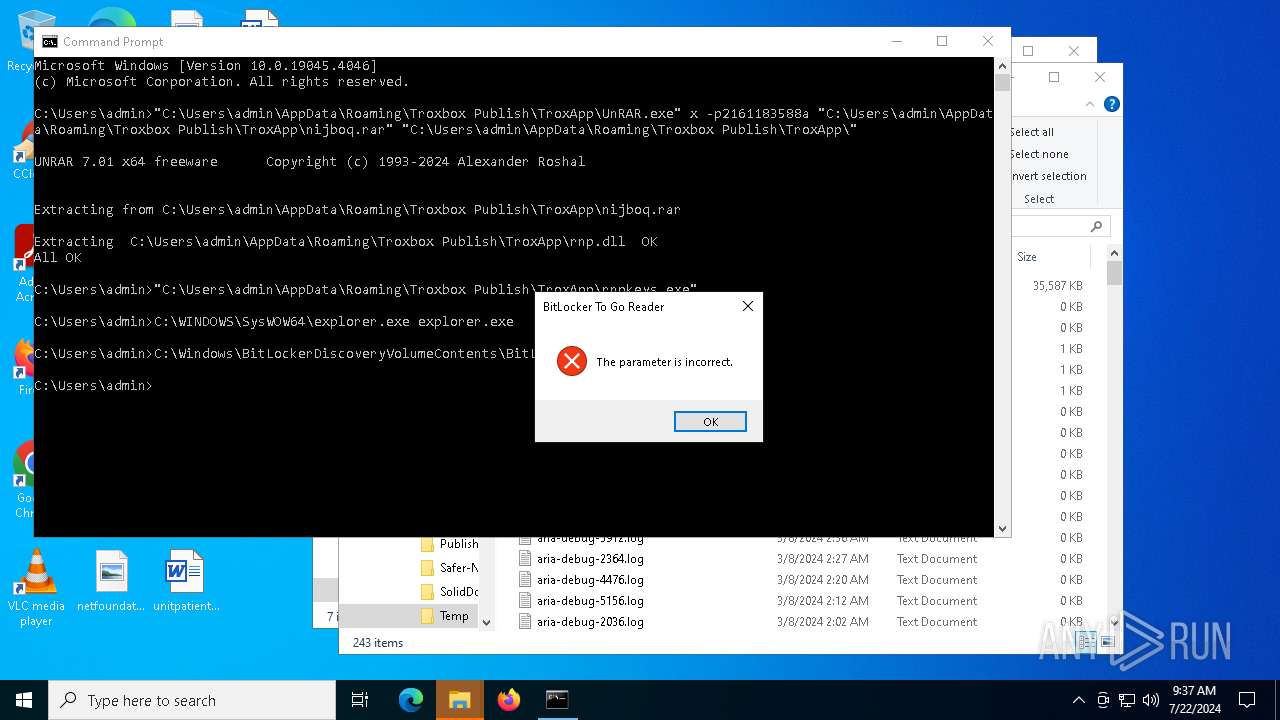This screenshot has width=1280, height=720.
Task: Click Select none in Explorer ribbon
Action: tap(1038, 154)
